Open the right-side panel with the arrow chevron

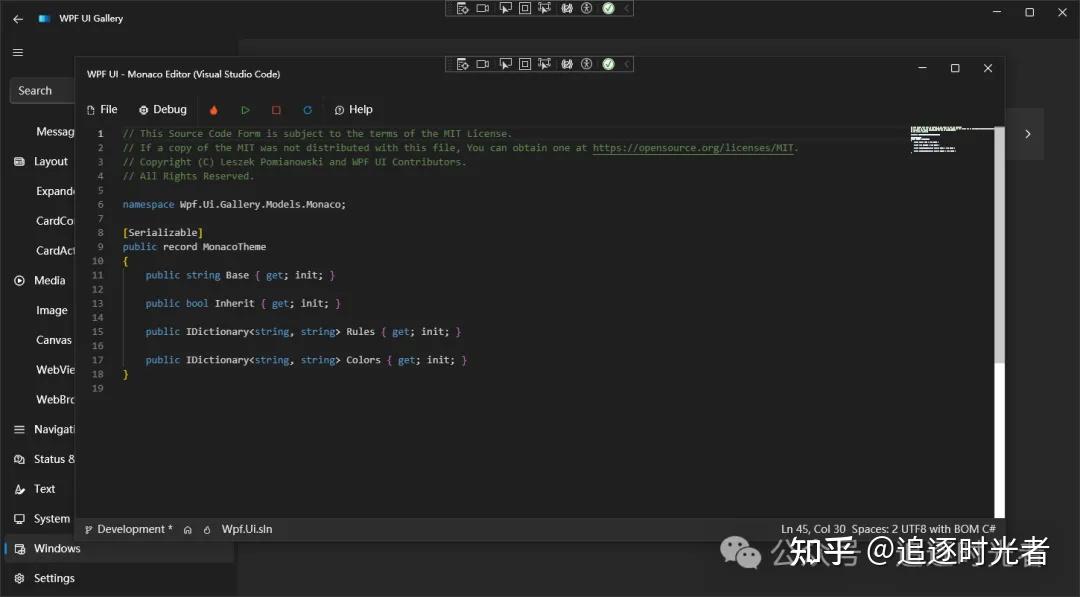(x=1028, y=133)
